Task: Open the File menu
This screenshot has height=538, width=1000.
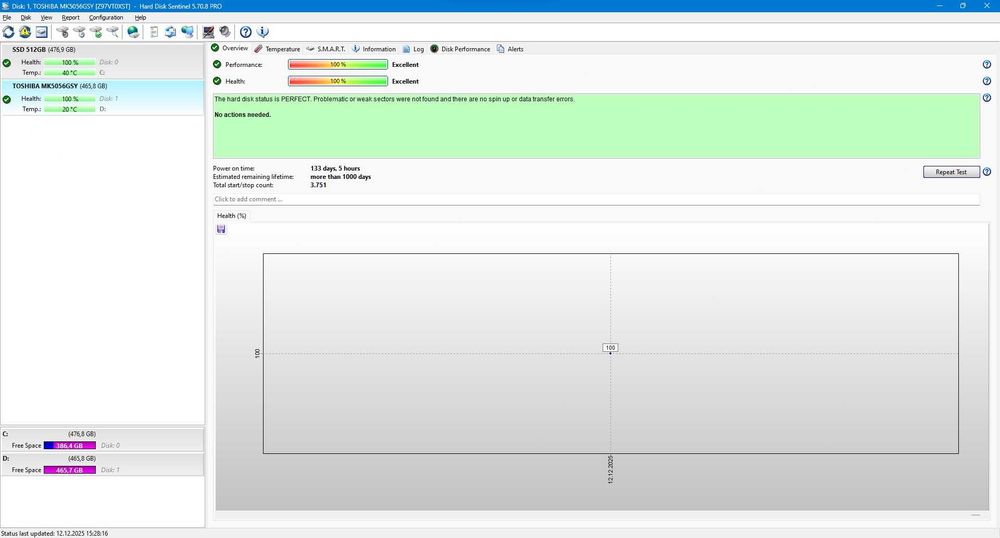Action: 6,17
